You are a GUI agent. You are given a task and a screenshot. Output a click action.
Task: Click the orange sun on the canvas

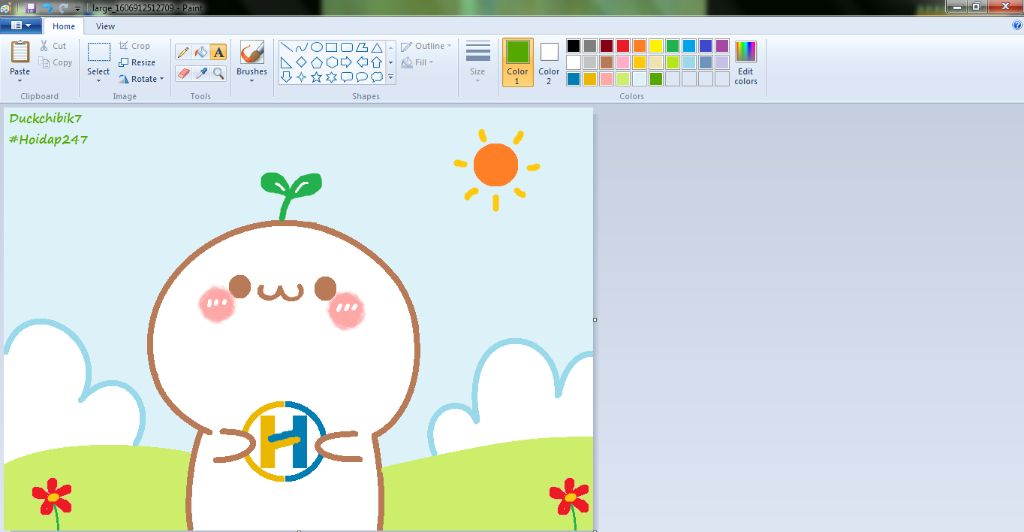[x=496, y=165]
